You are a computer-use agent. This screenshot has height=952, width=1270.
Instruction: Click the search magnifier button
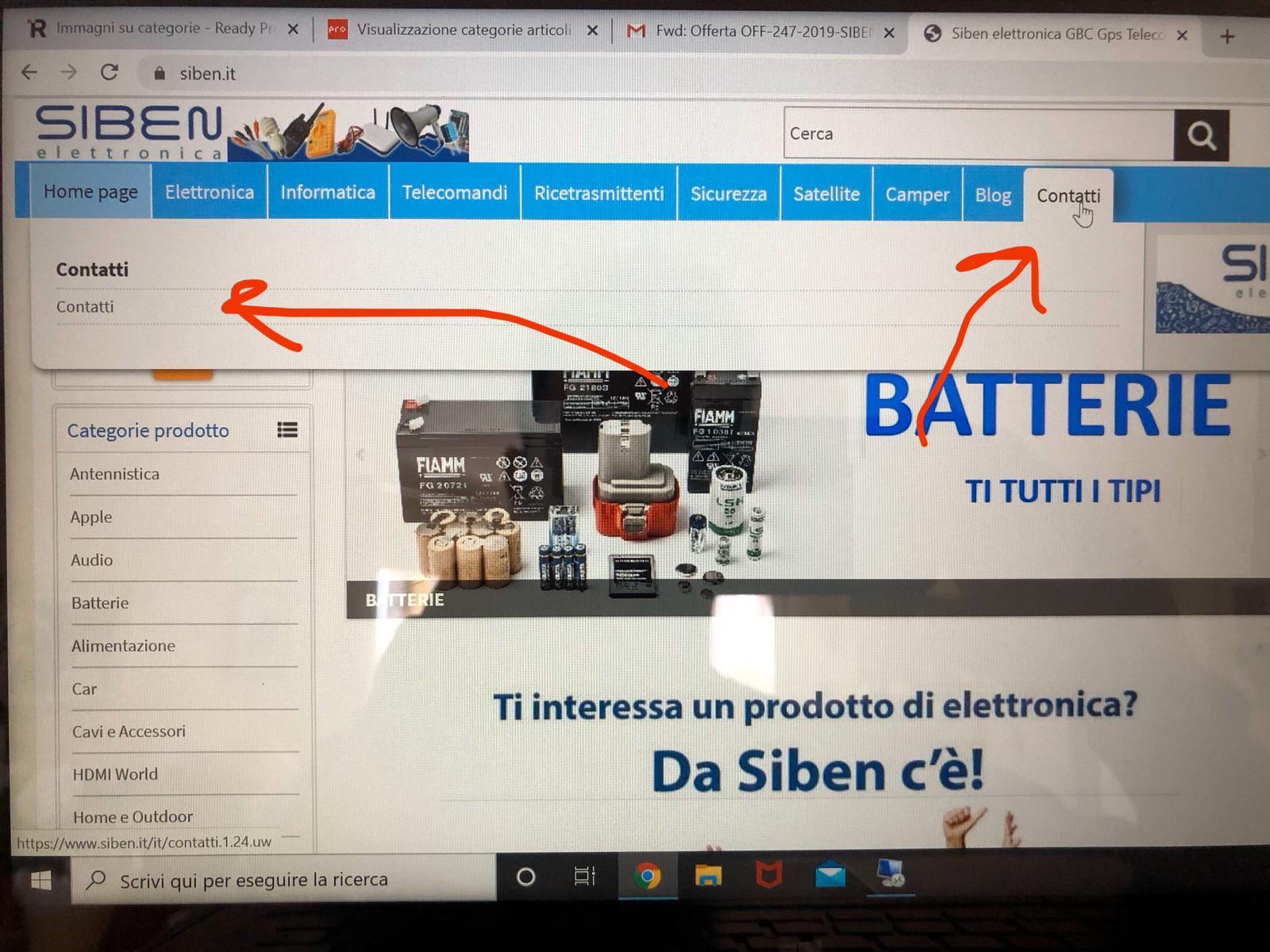[x=1201, y=136]
